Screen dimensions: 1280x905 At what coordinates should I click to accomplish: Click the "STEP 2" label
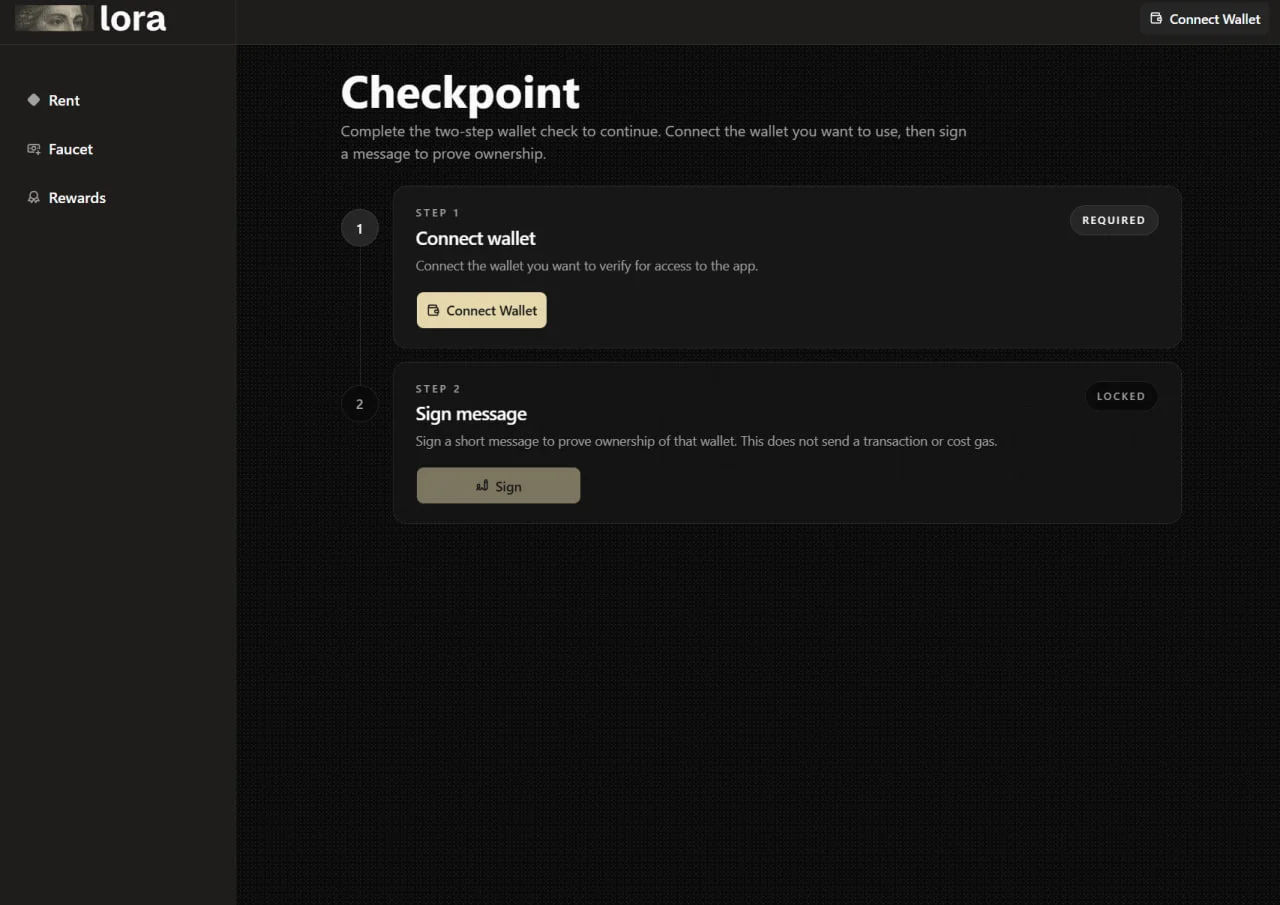point(438,389)
